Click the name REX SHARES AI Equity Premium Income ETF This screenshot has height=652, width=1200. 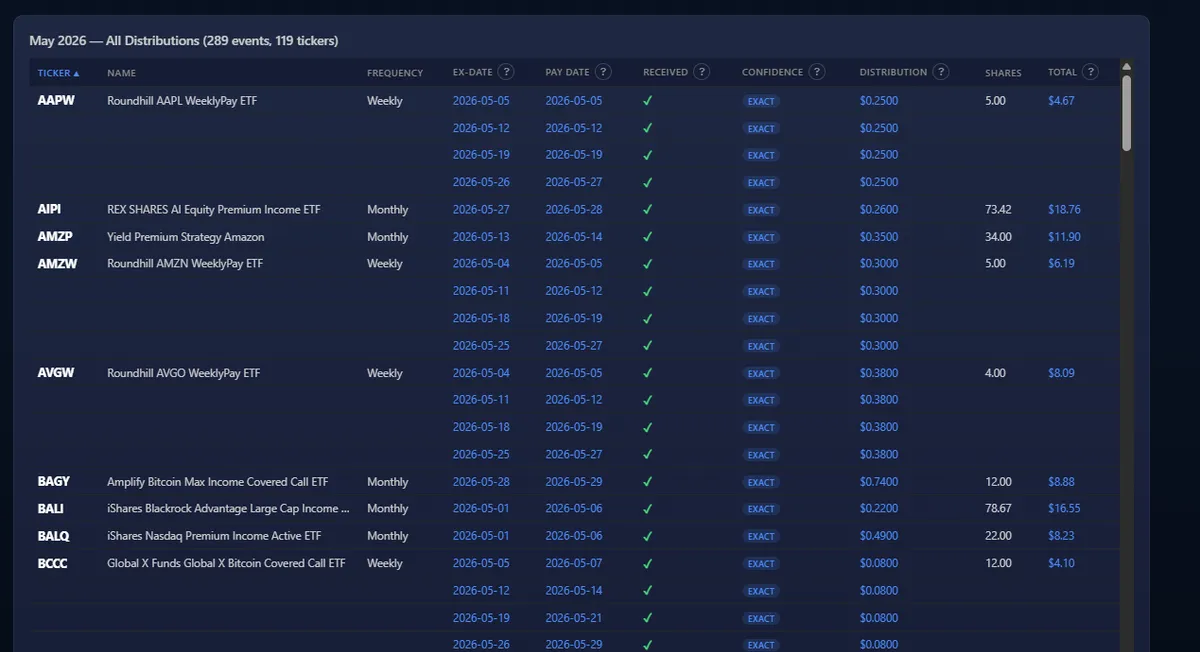click(x=213, y=210)
